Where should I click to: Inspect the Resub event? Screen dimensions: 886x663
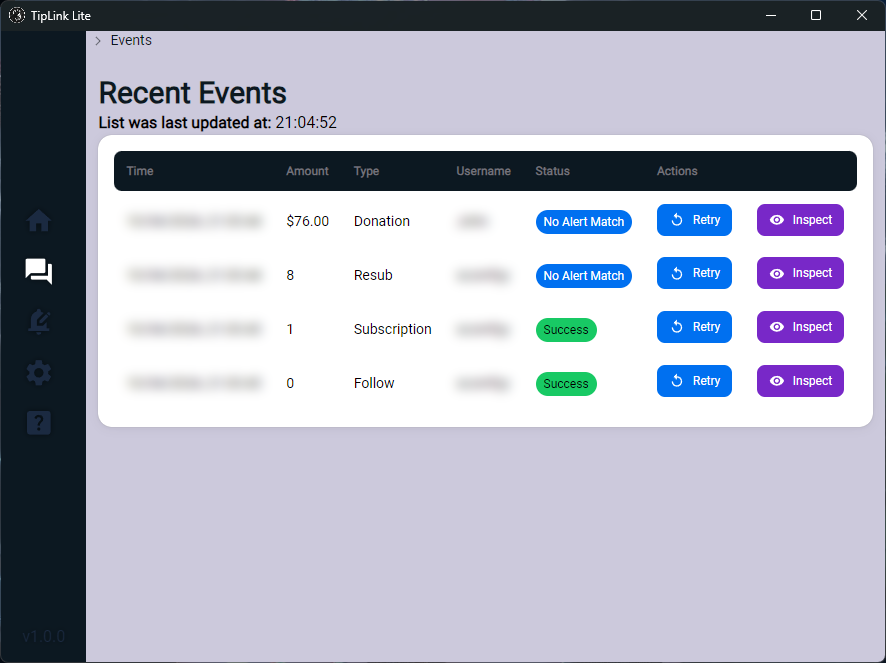[x=800, y=273]
